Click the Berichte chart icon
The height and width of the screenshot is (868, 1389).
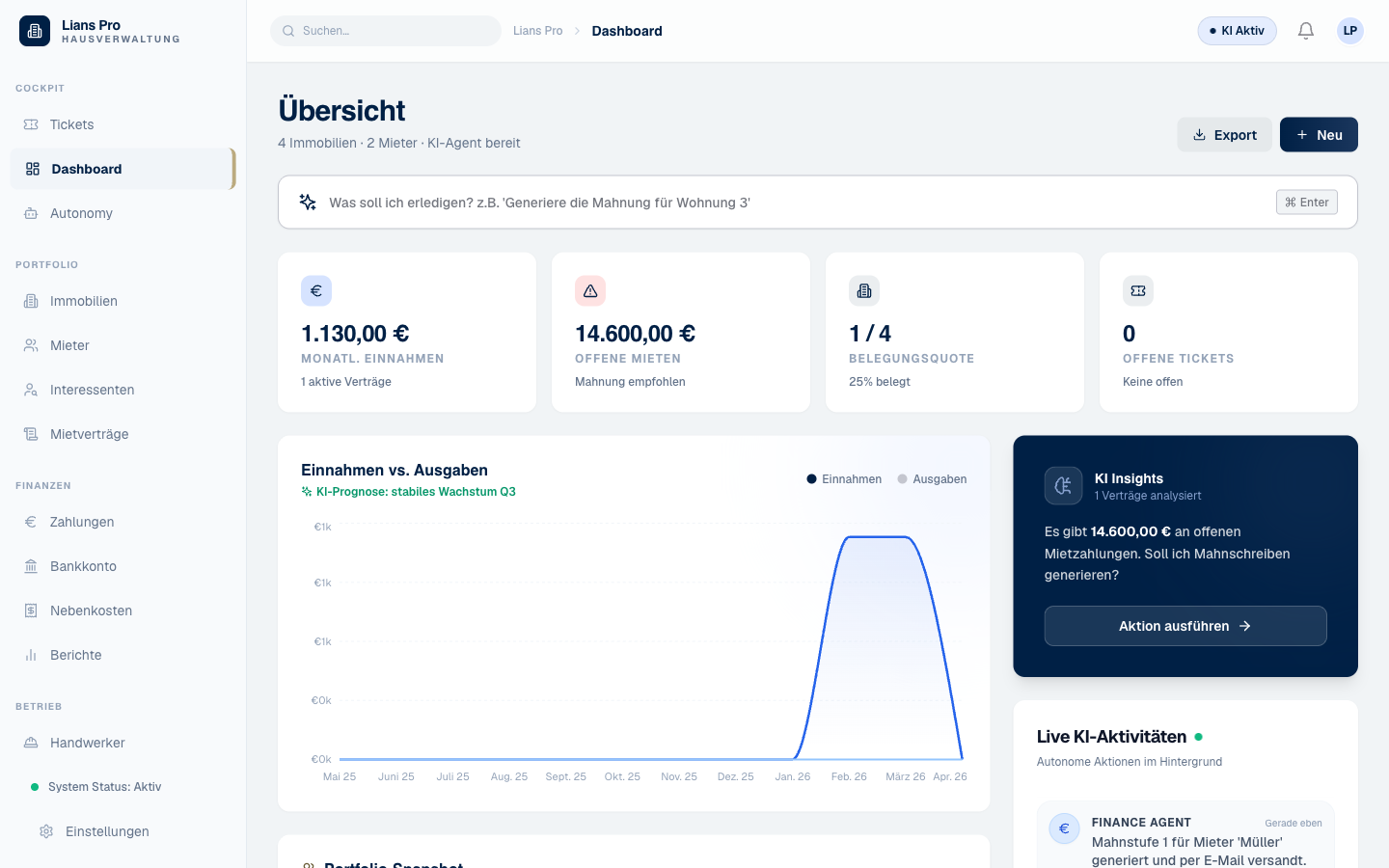(32, 655)
